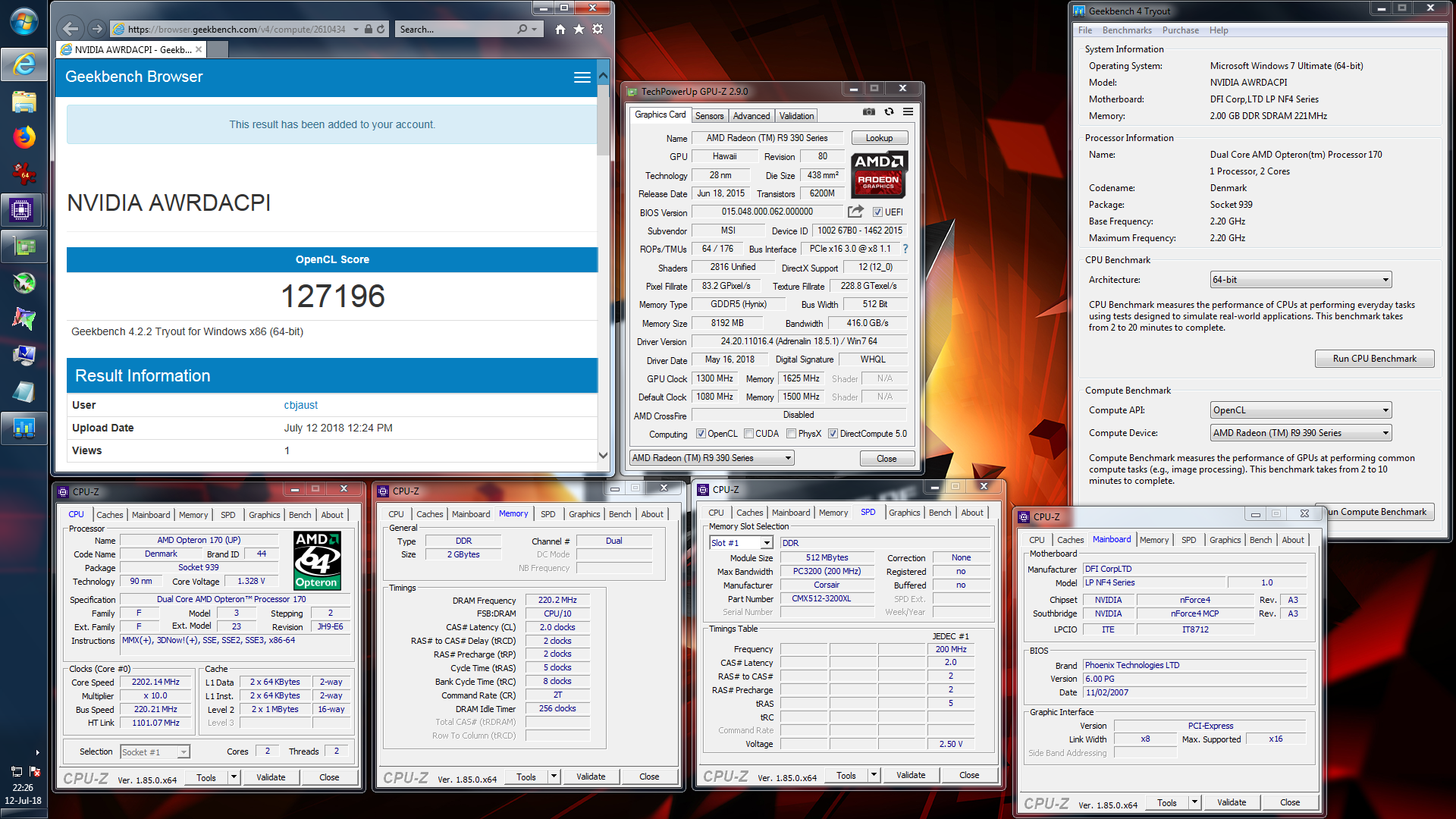The height and width of the screenshot is (819, 1456).
Task: Click the browser Search box
Action: coord(455,29)
